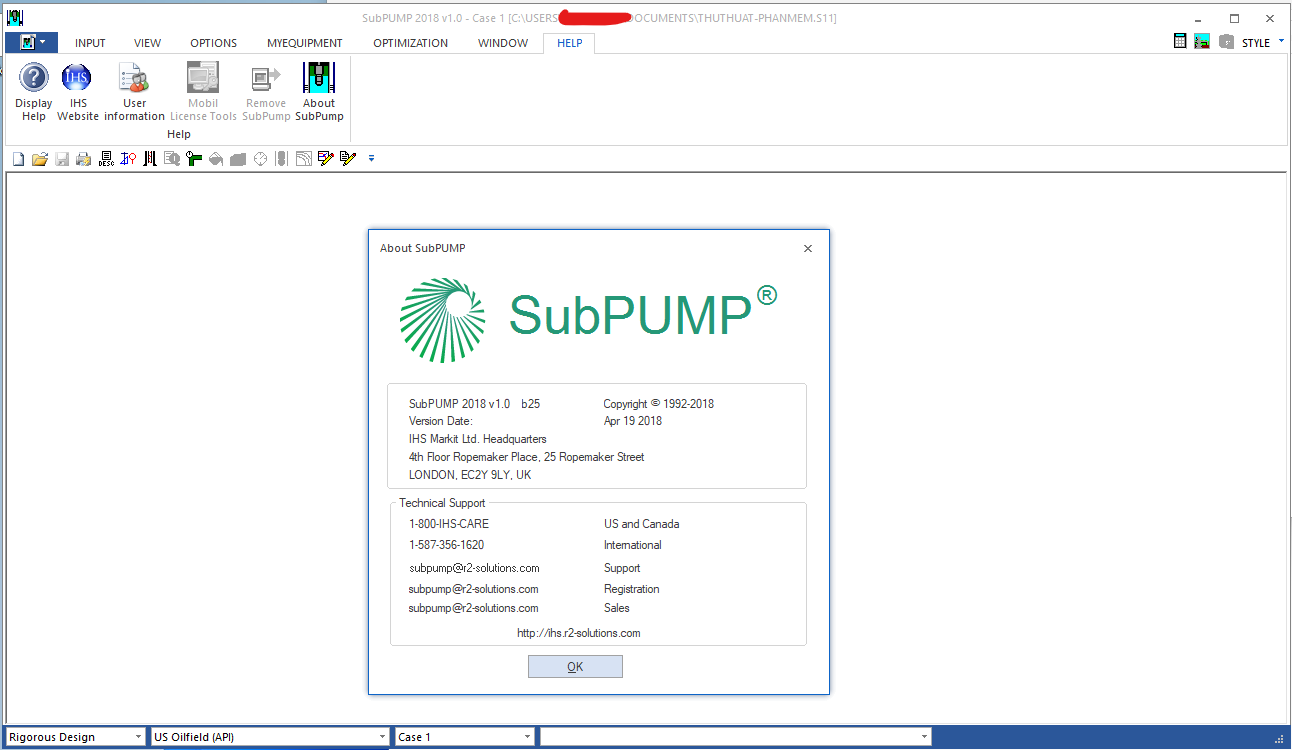Click the green pipe gauge toolbar icon
1292x750 pixels.
click(194, 159)
